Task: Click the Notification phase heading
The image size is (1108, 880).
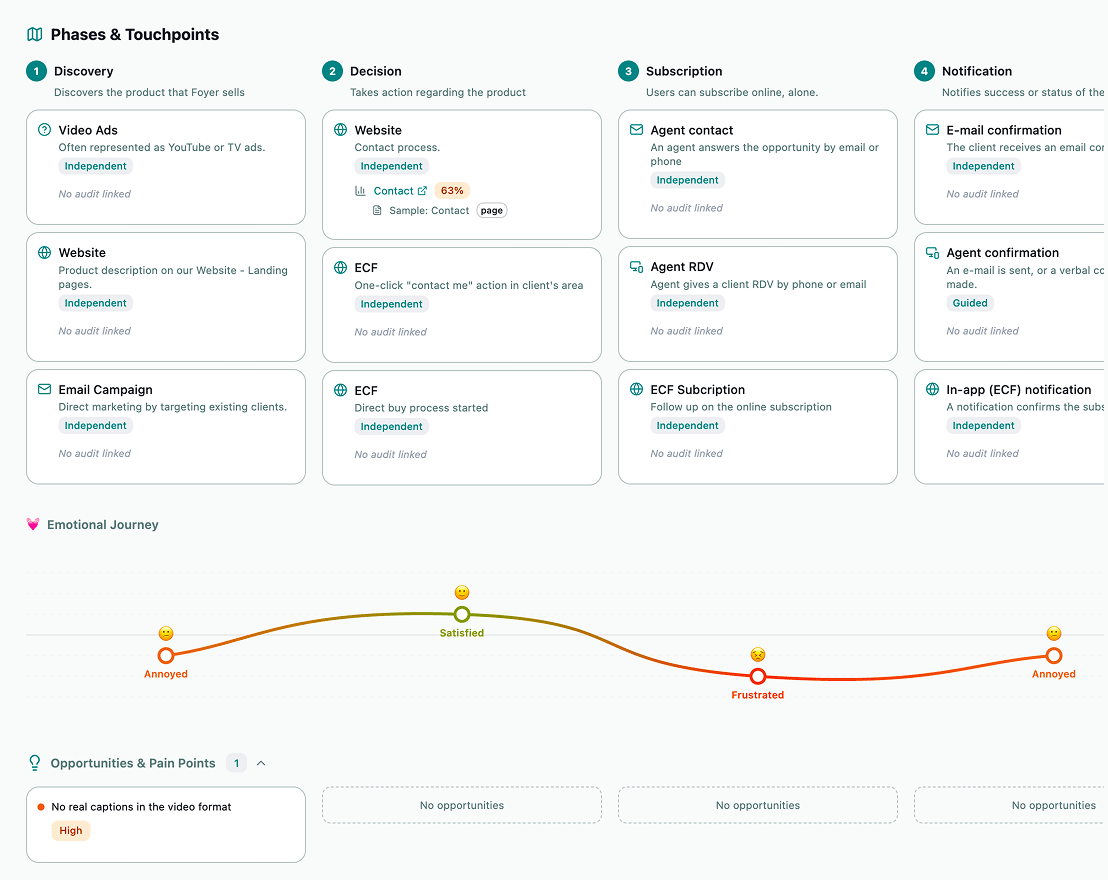Action: point(977,71)
